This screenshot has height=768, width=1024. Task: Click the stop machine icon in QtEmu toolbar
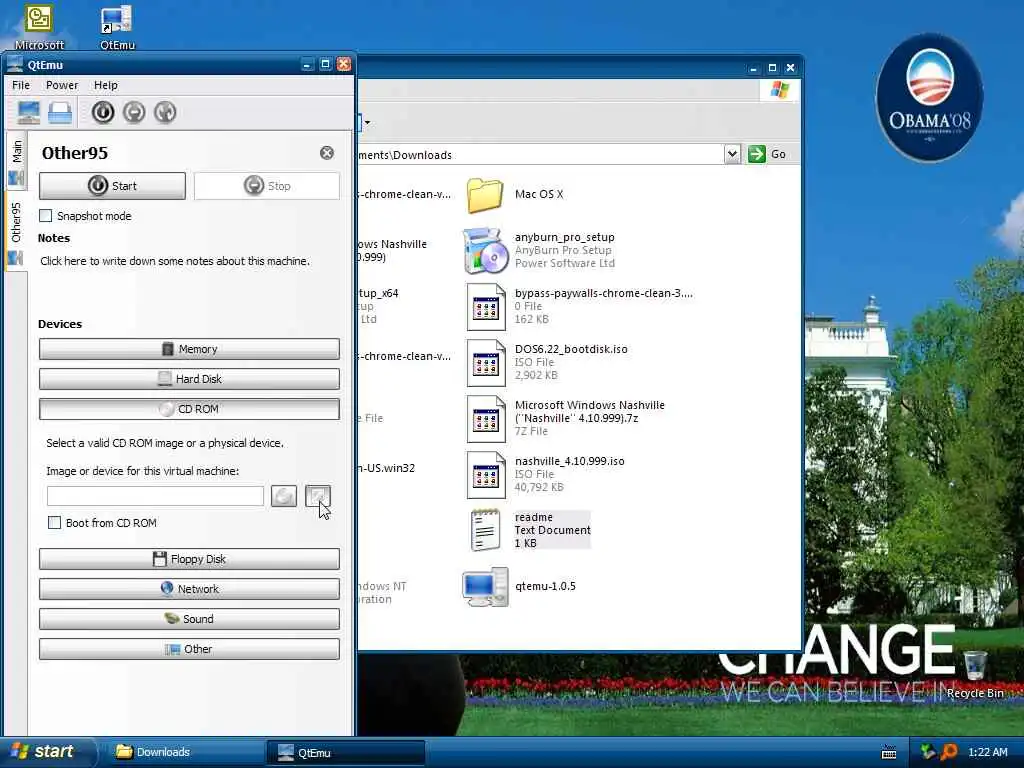coord(134,112)
